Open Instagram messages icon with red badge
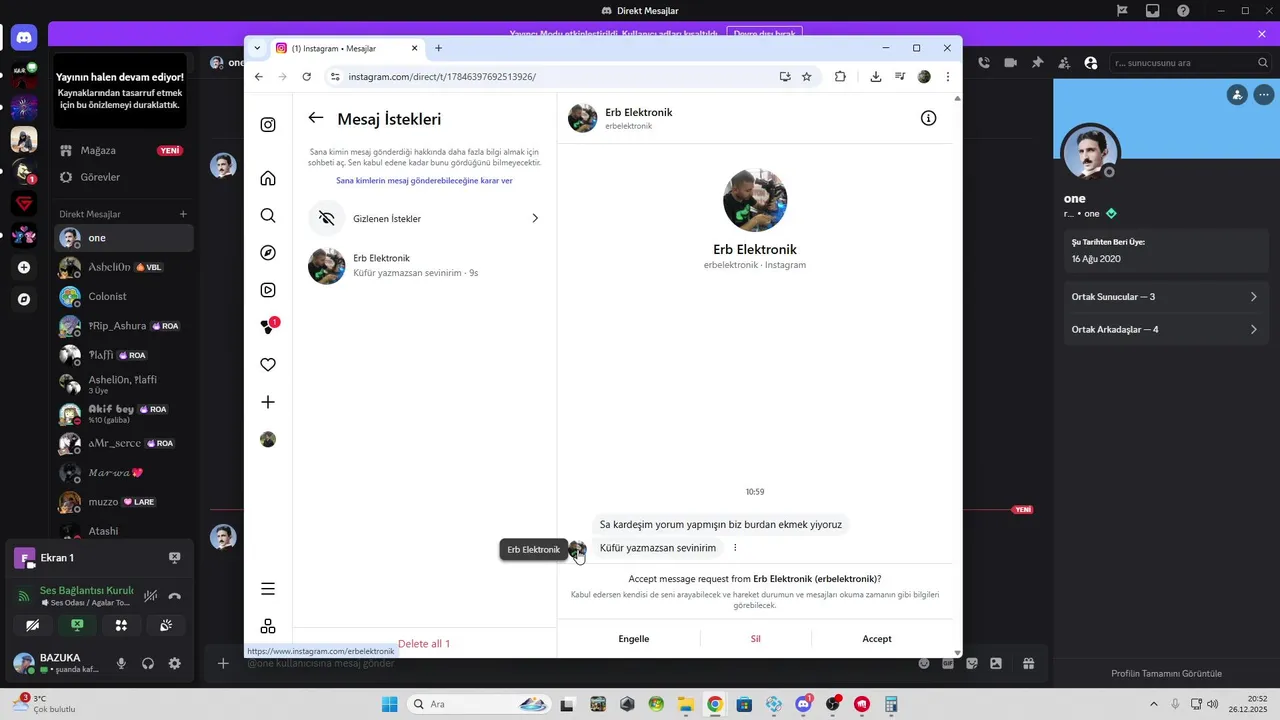The width and height of the screenshot is (1280, 720). click(x=268, y=326)
